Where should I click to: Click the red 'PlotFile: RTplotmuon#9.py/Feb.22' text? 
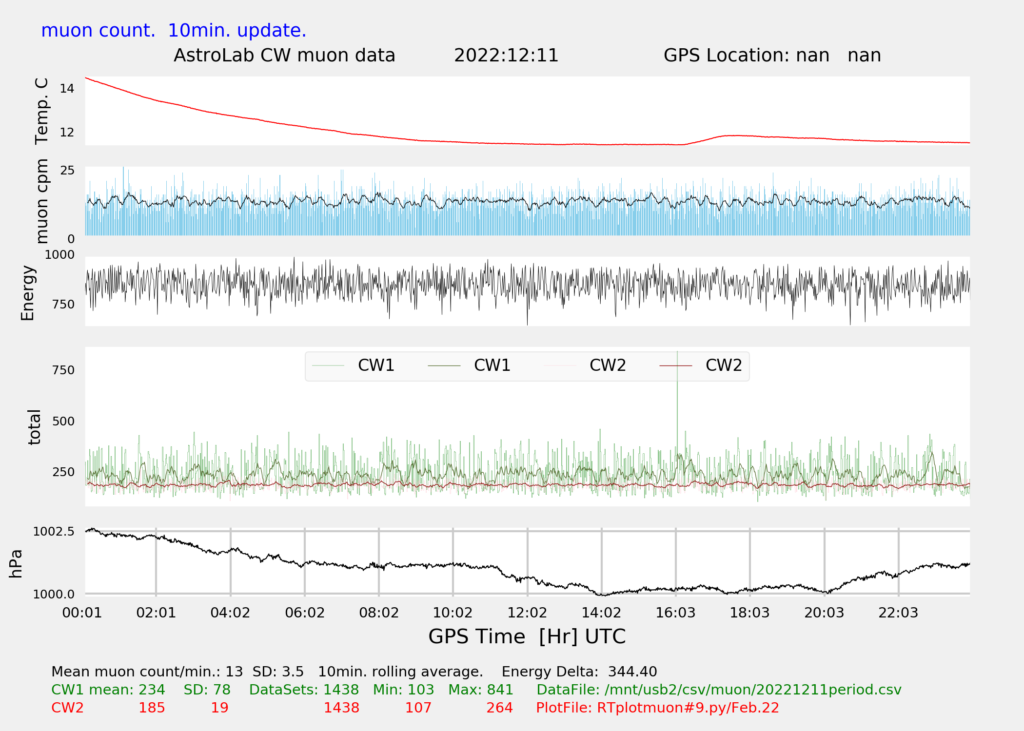(x=657, y=708)
